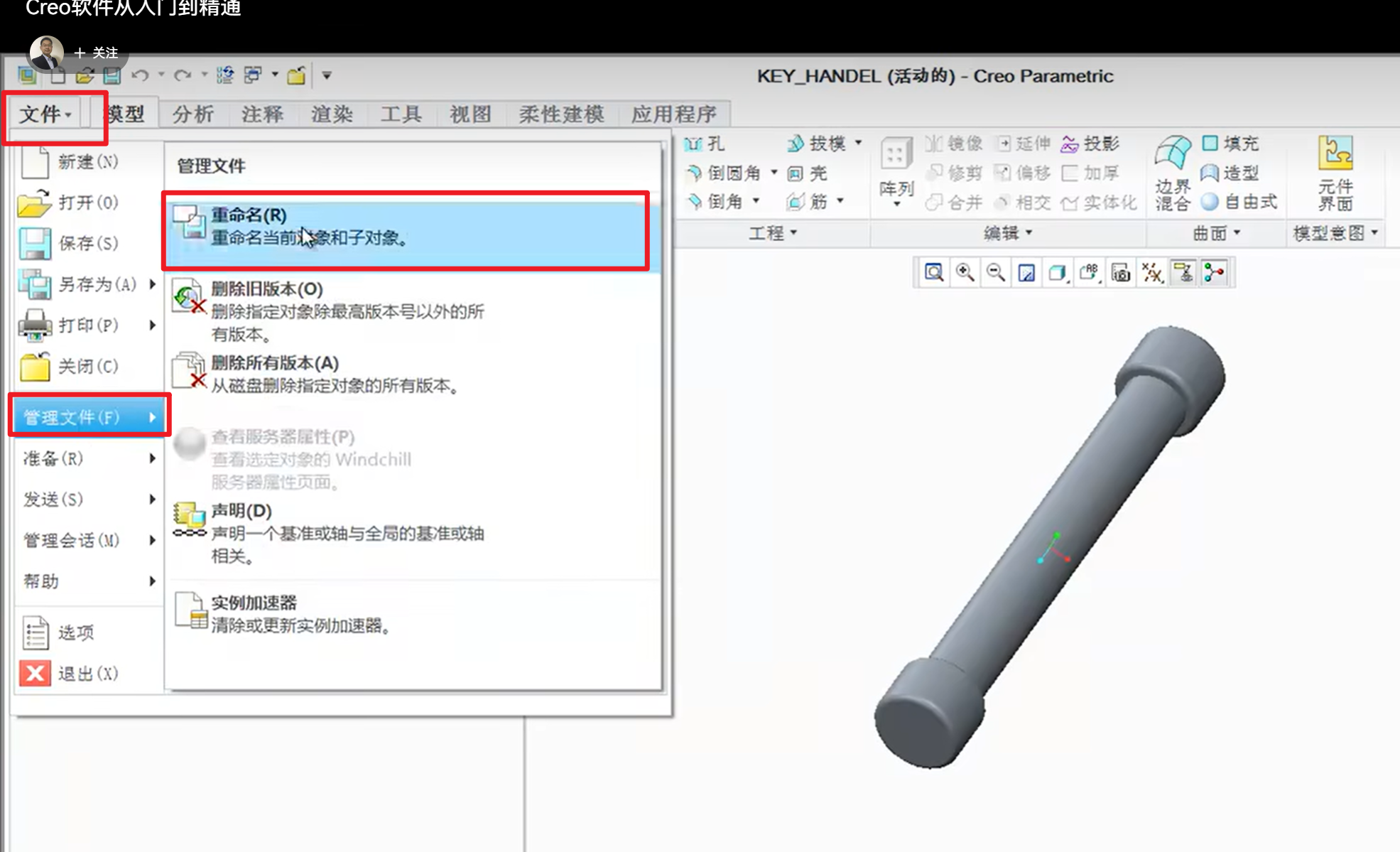Image resolution: width=1400 pixels, height=852 pixels.
Task: Toggle annotation display in graphics toolbar
Action: tap(1183, 273)
